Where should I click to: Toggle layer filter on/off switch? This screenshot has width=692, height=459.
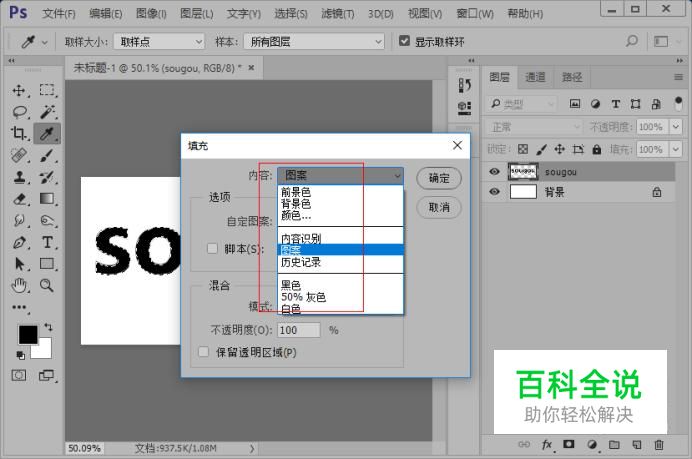[x=678, y=104]
